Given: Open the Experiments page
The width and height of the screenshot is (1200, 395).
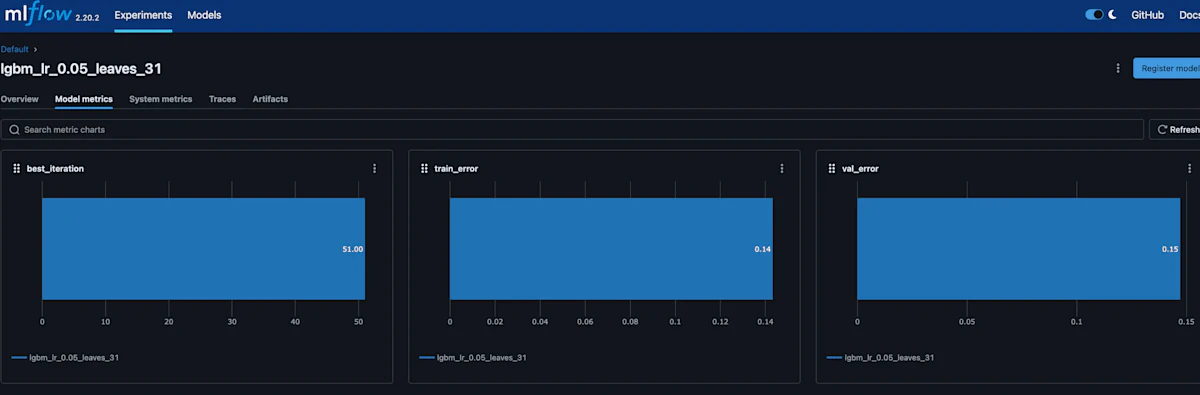Looking at the screenshot, I should pos(143,15).
